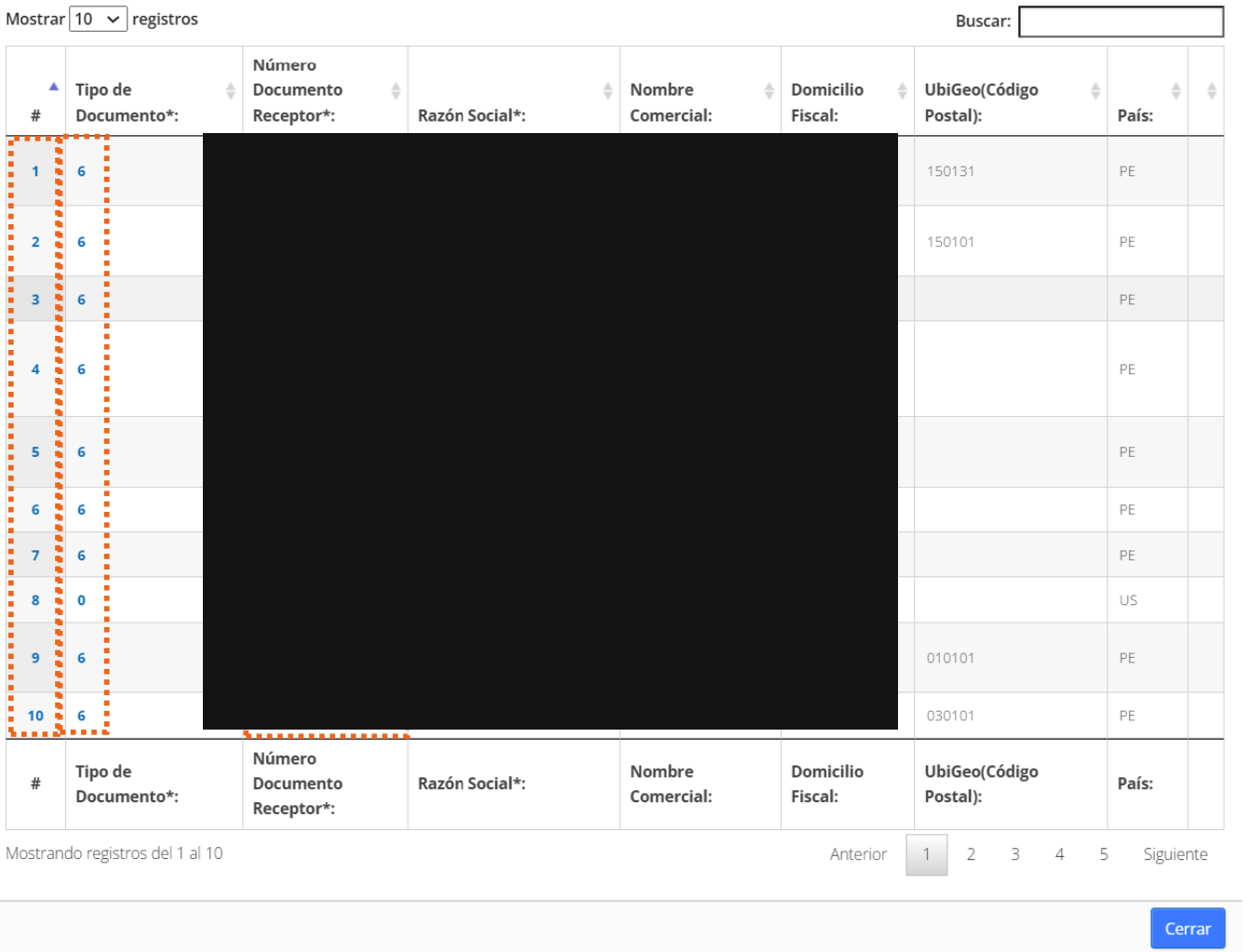The image size is (1247, 952).
Task: Sort by Nombre Comercial column arrows
Action: pyautogui.click(x=769, y=90)
